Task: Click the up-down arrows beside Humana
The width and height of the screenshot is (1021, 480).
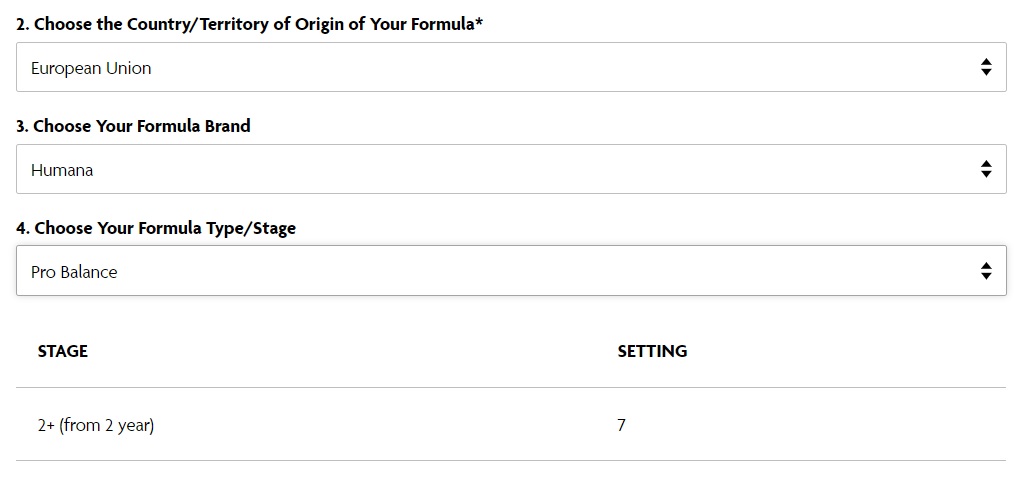Action: coord(986,169)
